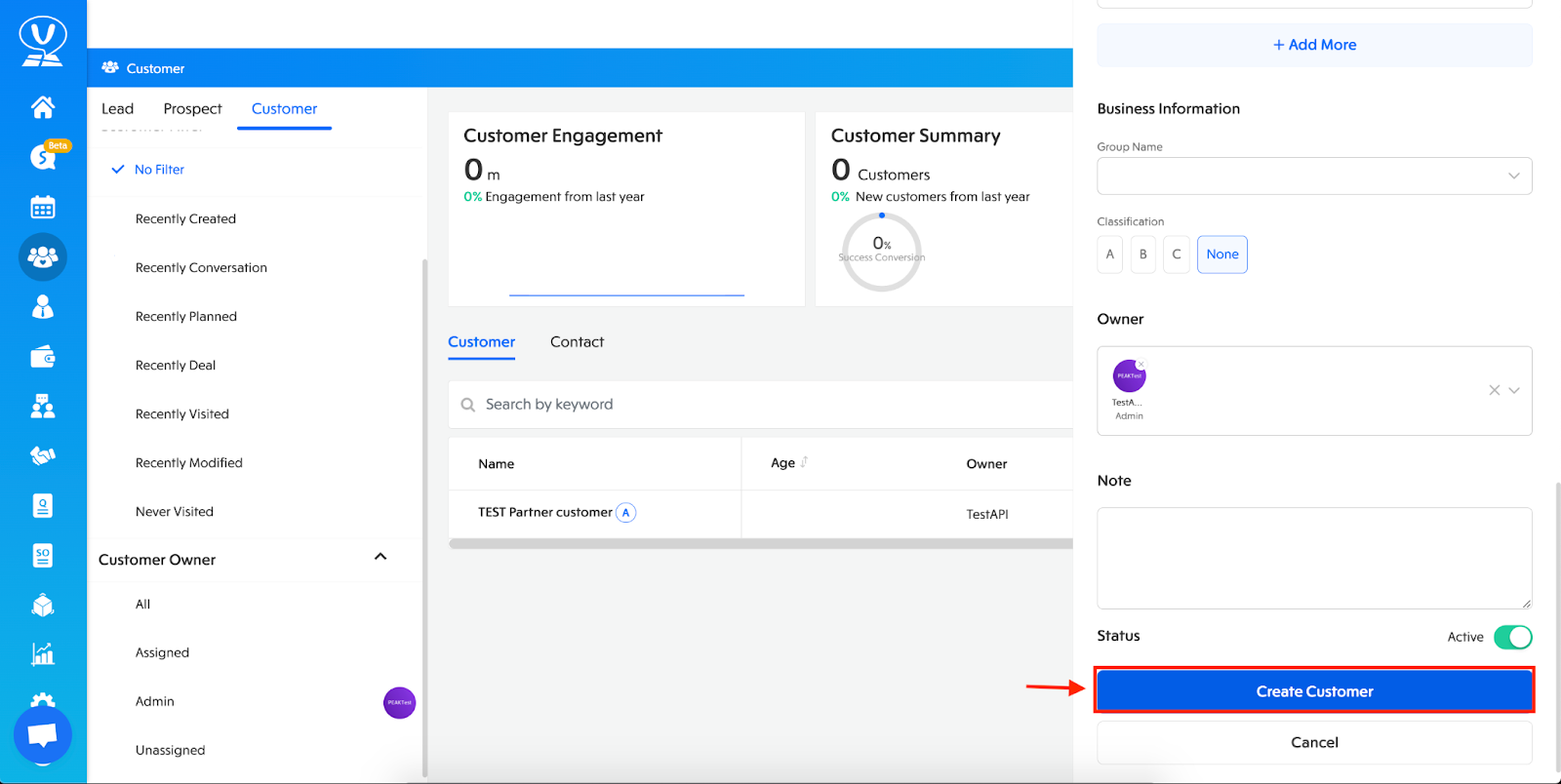Open the quotation (Q) document icon

pyautogui.click(x=43, y=505)
